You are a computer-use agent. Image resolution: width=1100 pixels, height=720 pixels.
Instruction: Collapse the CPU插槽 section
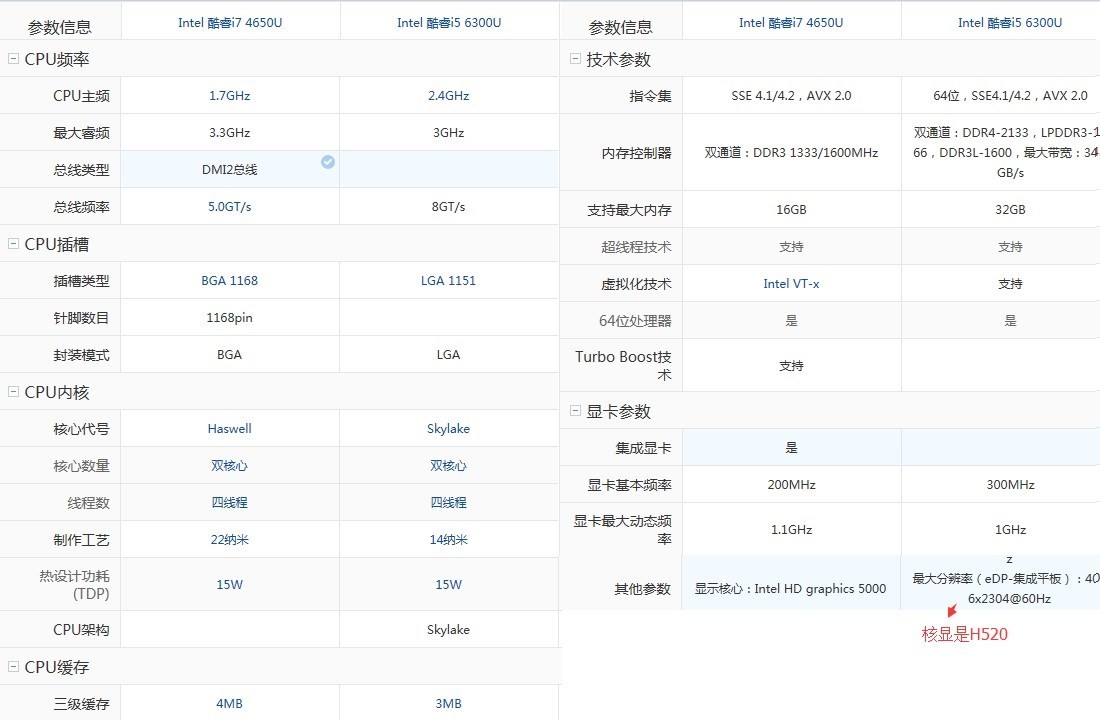13,244
